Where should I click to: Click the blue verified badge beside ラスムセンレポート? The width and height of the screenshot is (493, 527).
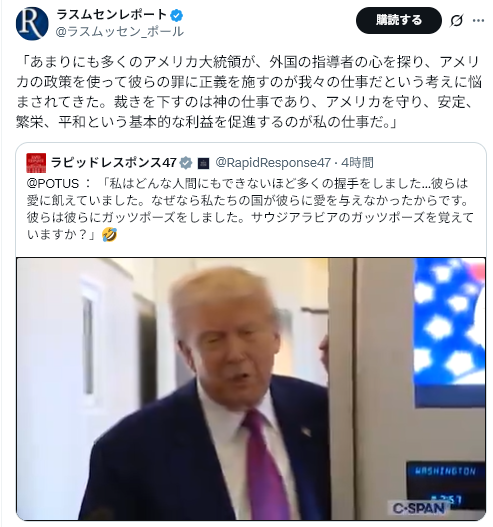177,15
